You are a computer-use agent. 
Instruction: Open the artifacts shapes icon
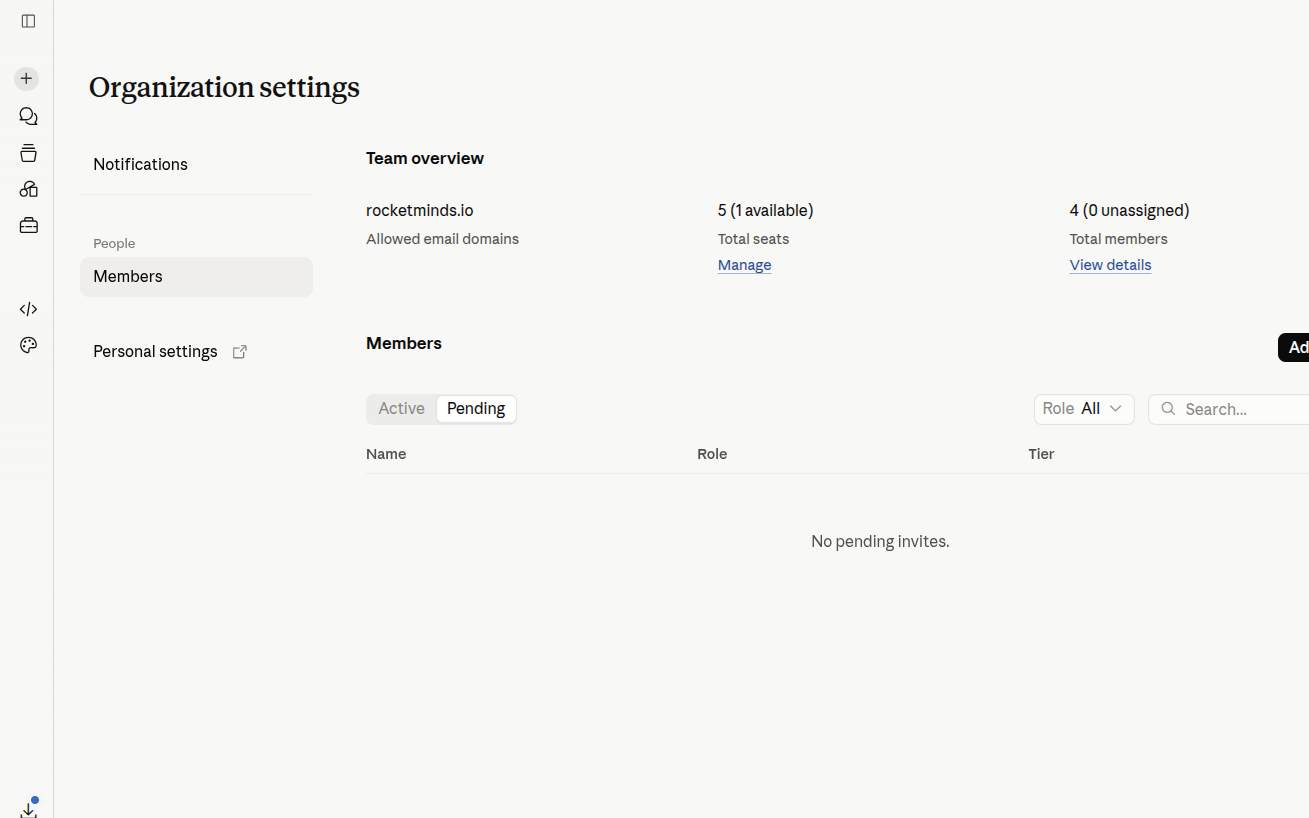pyautogui.click(x=28, y=189)
